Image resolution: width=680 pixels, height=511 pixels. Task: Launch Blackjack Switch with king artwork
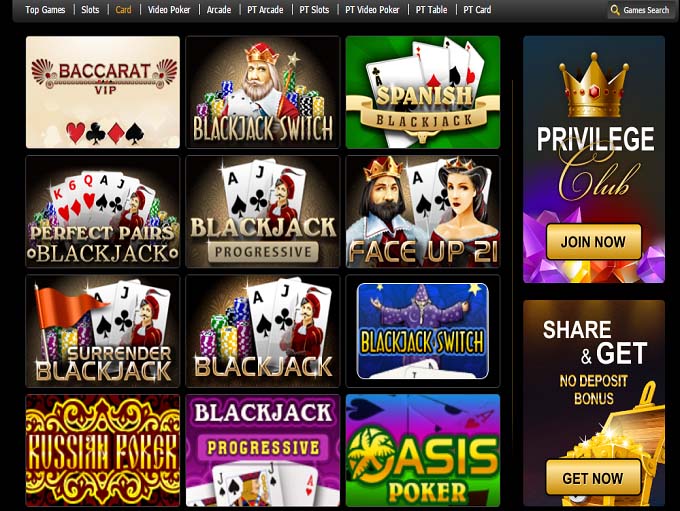263,92
